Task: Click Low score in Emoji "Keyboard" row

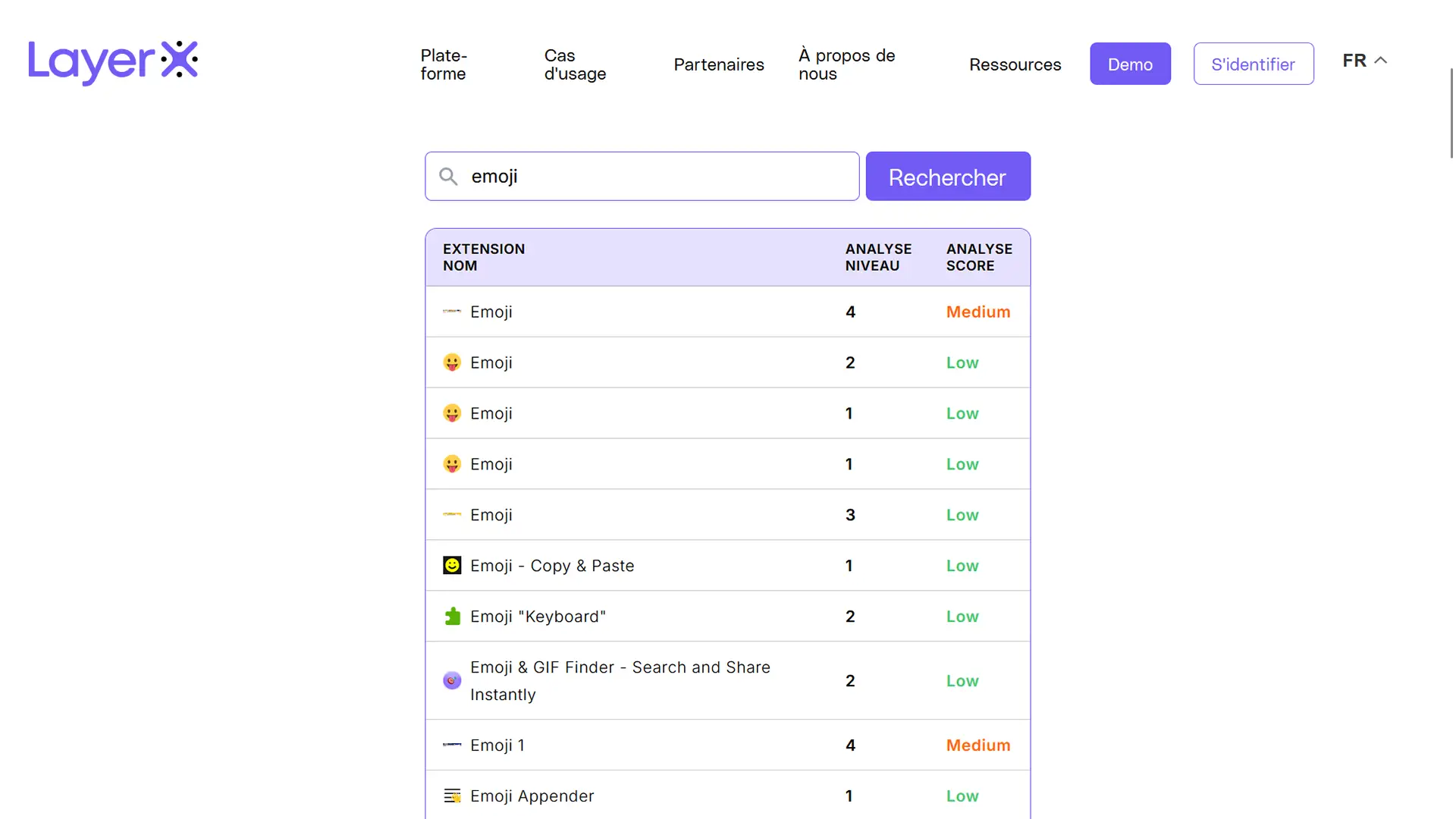Action: (962, 617)
